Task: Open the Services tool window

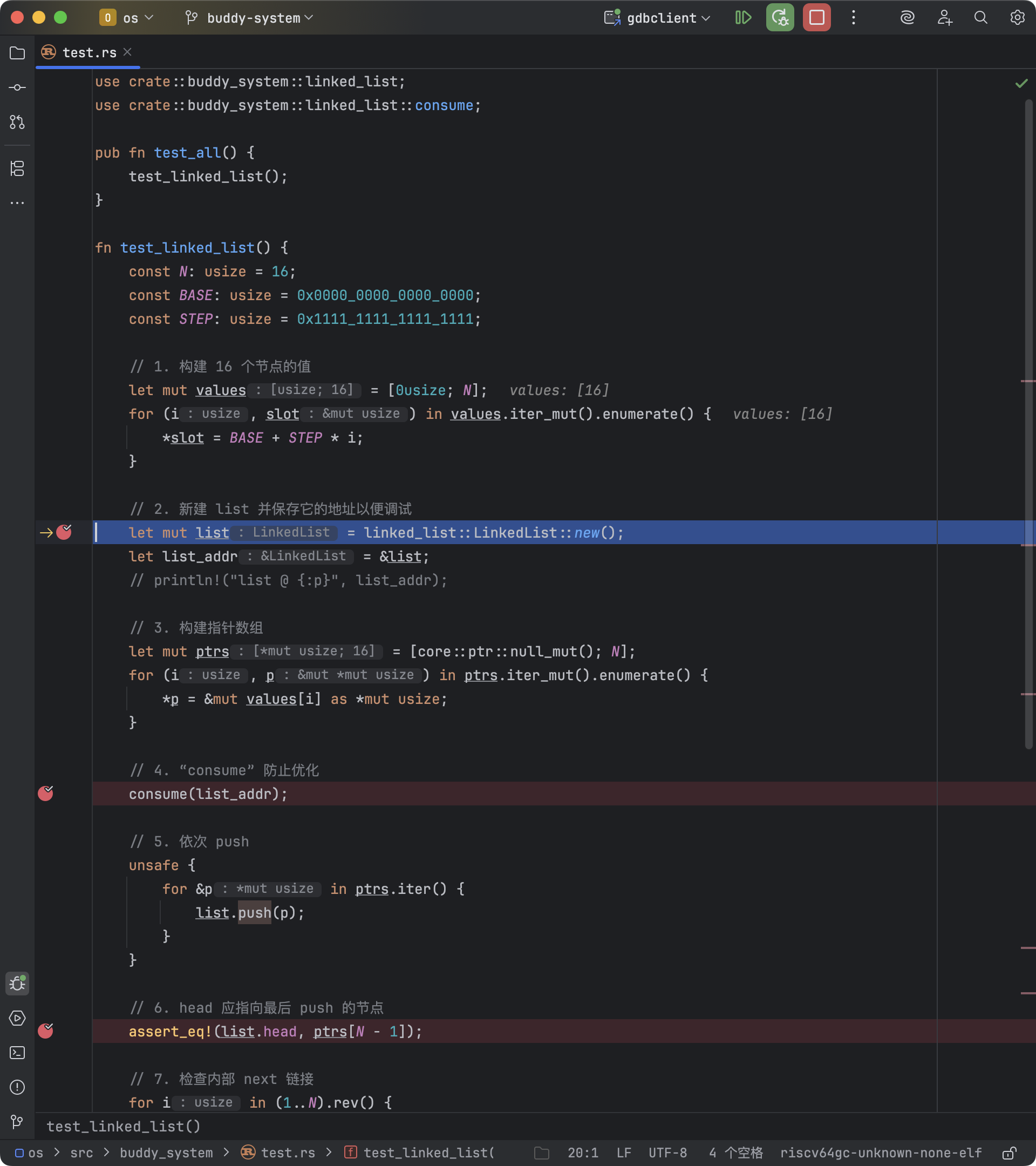Action: (x=17, y=1018)
